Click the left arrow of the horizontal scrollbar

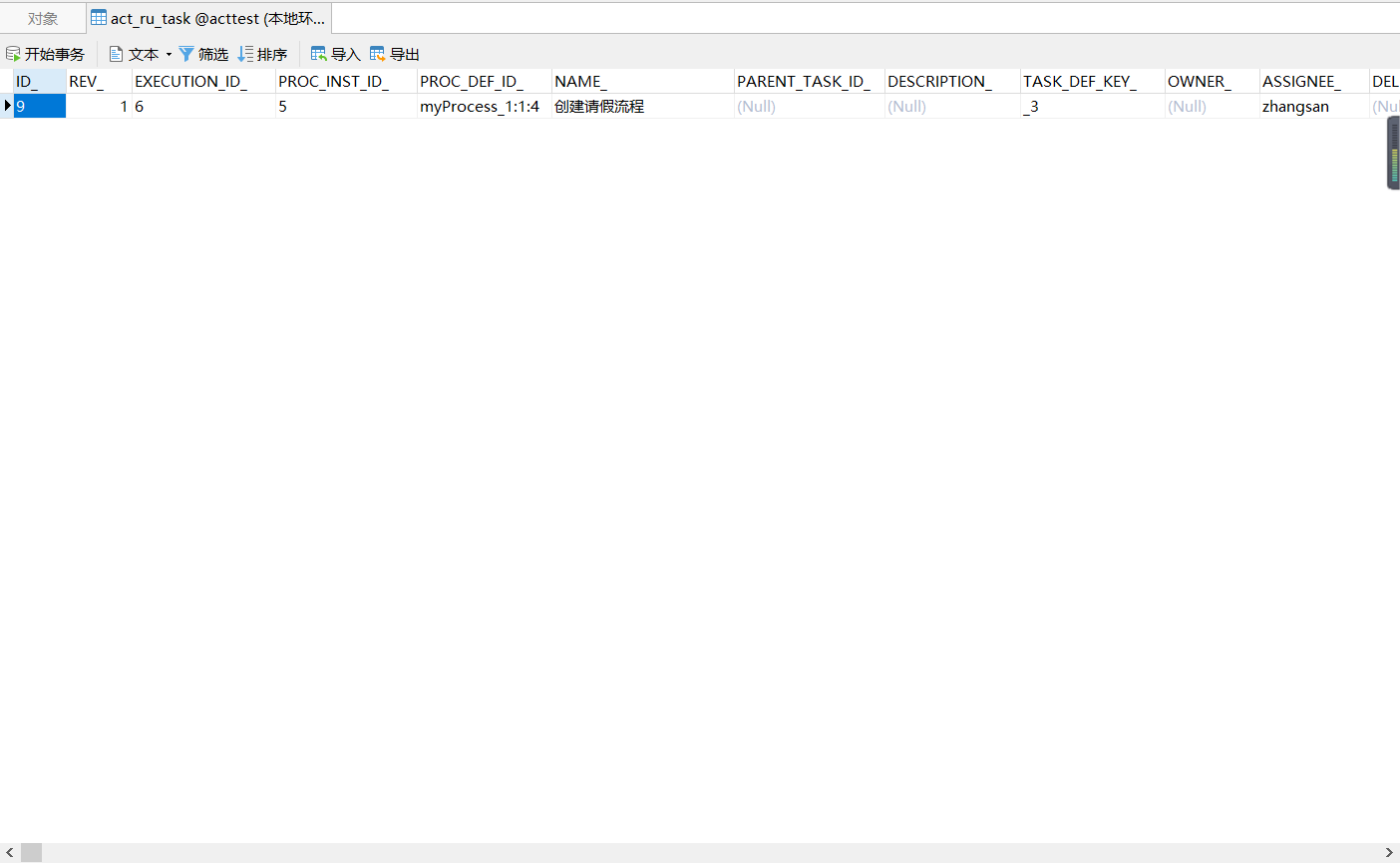[8, 851]
